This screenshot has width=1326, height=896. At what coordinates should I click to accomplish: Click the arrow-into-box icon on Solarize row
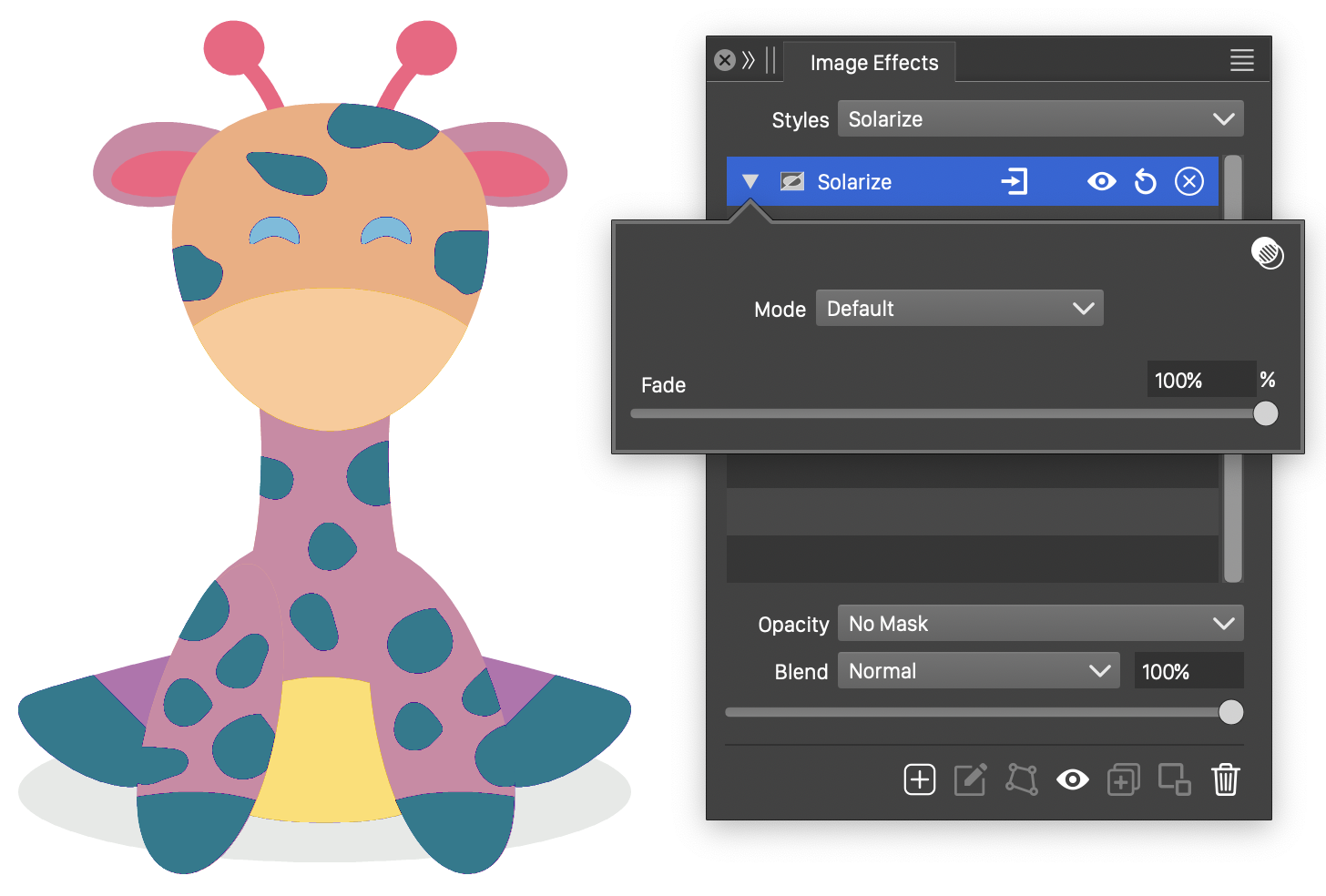(x=1014, y=182)
